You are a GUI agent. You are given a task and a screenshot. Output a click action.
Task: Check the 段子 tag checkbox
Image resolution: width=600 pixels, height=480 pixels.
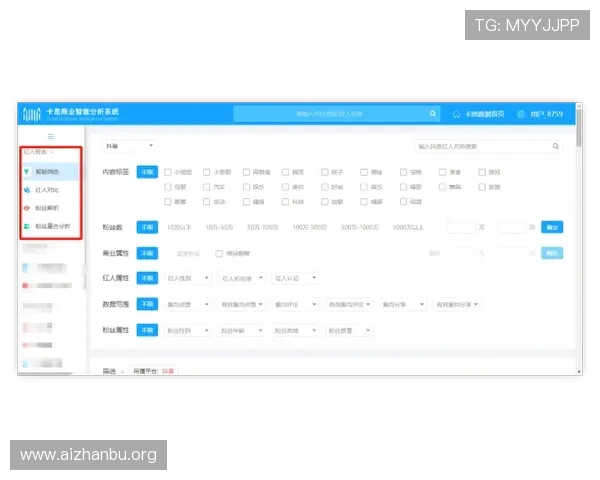coord(325,172)
